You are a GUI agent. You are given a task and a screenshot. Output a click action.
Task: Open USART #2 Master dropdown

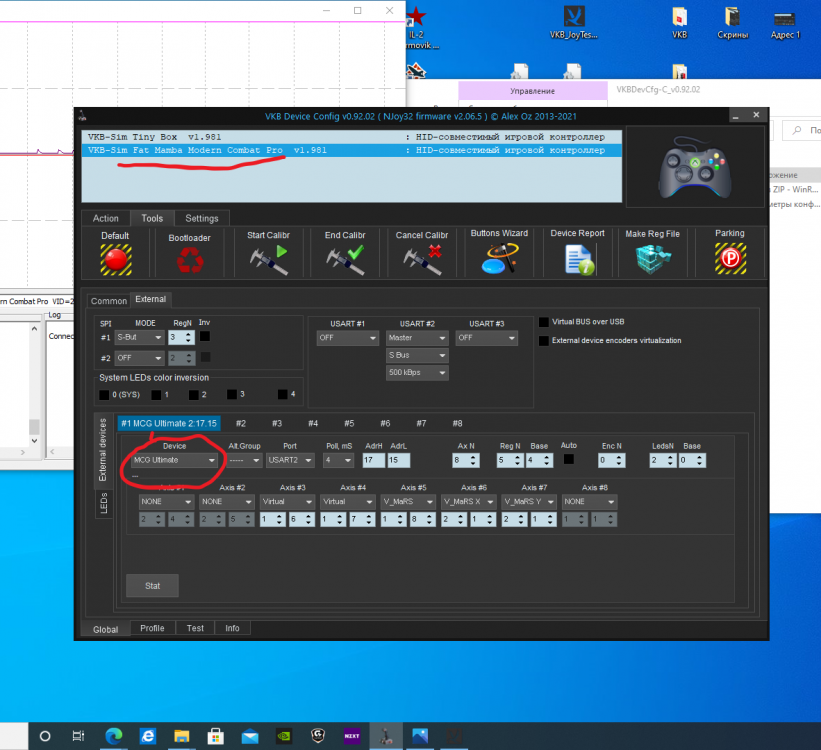[417, 338]
